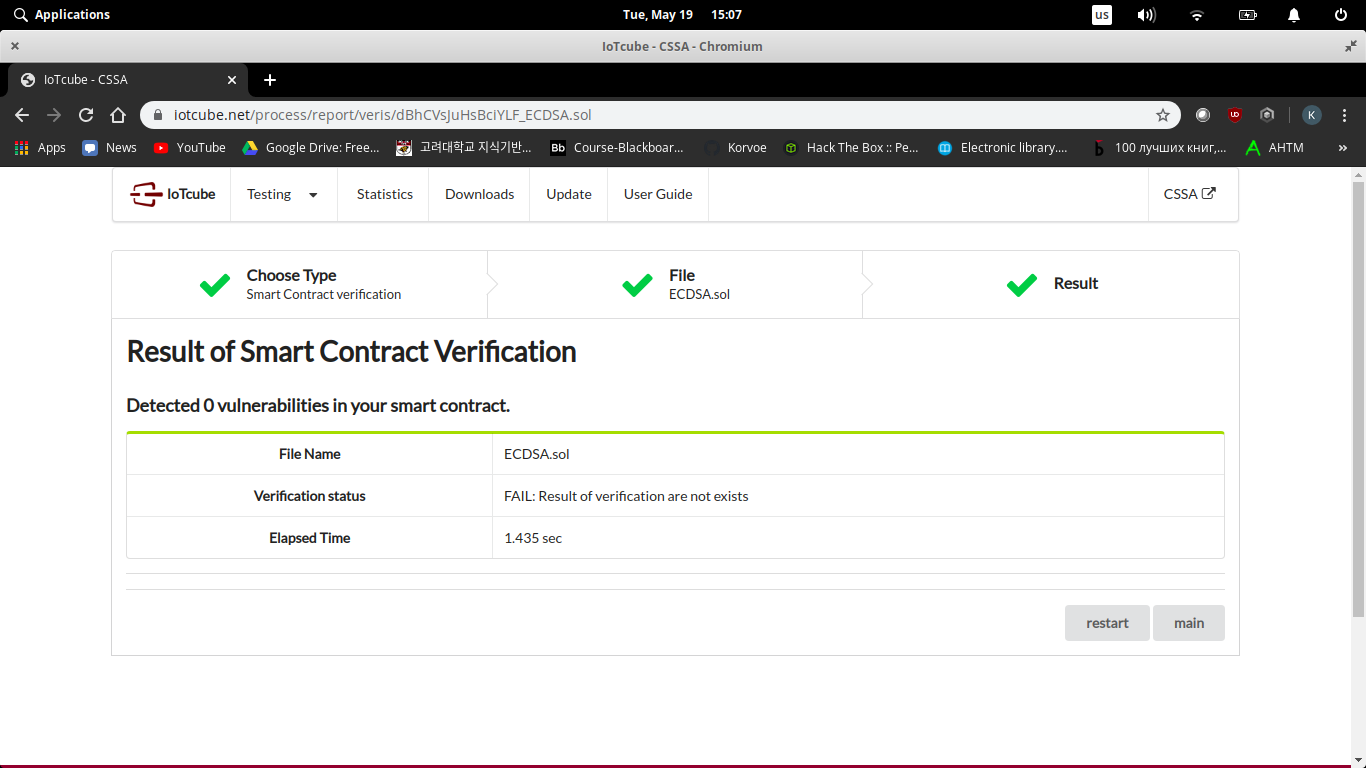Go to the browser home page icon
Viewport: 1366px width, 768px height.
click(118, 115)
